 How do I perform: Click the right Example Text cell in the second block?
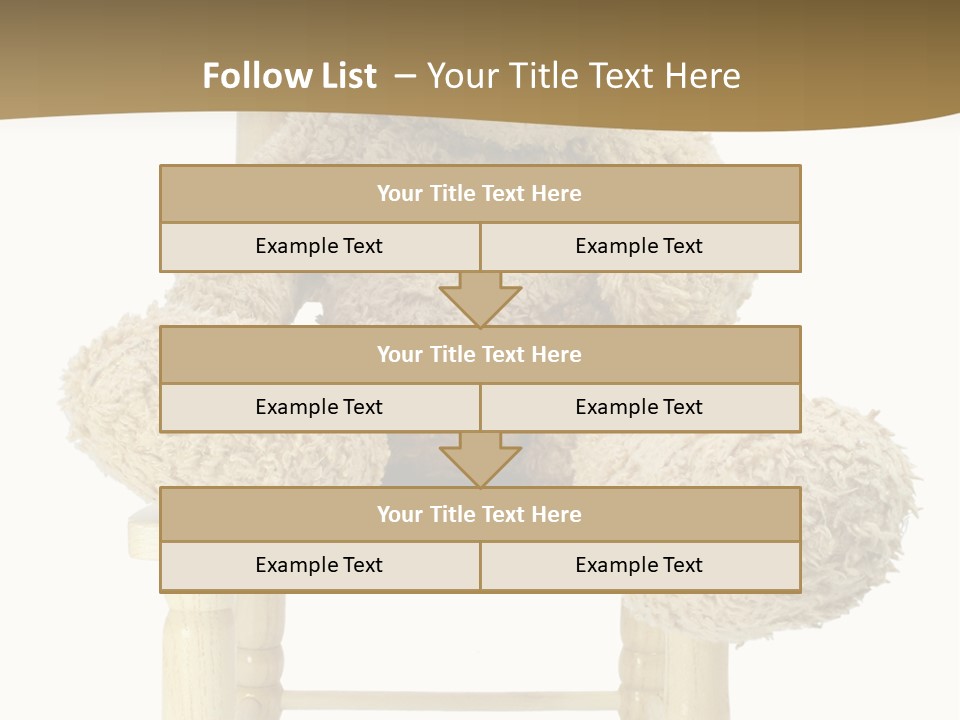(639, 408)
